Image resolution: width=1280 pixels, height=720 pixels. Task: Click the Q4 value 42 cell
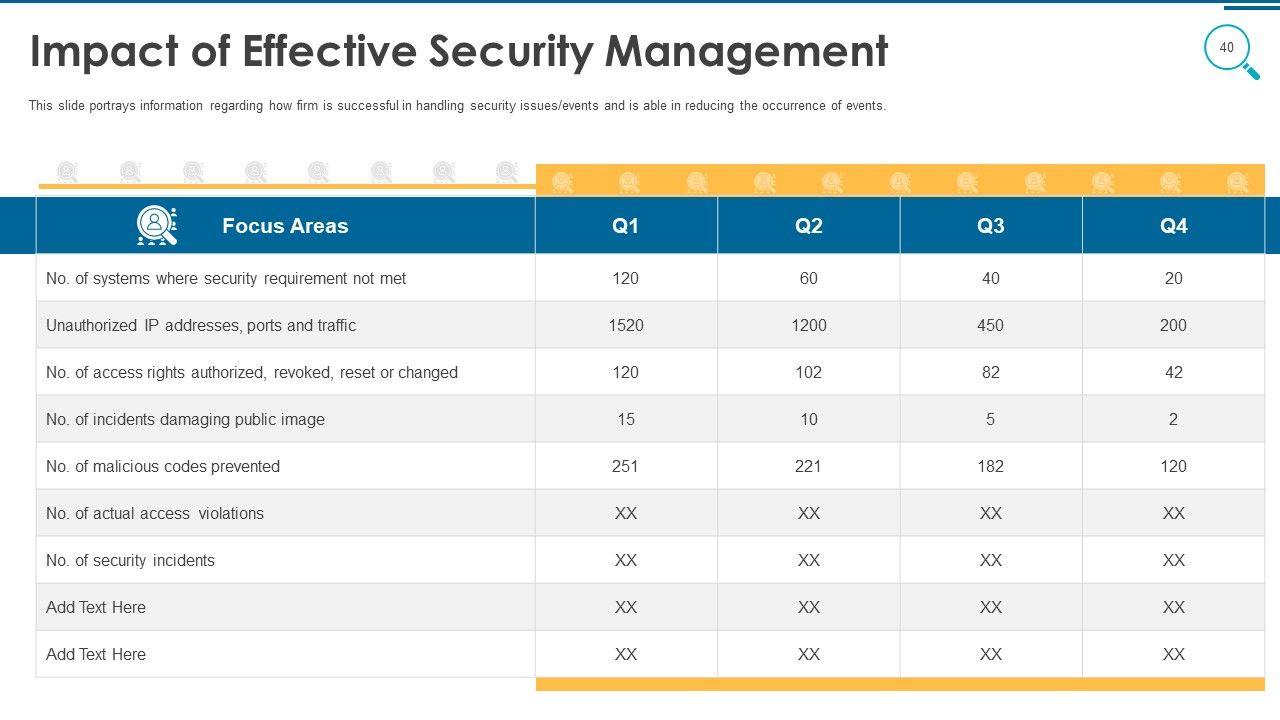1173,372
